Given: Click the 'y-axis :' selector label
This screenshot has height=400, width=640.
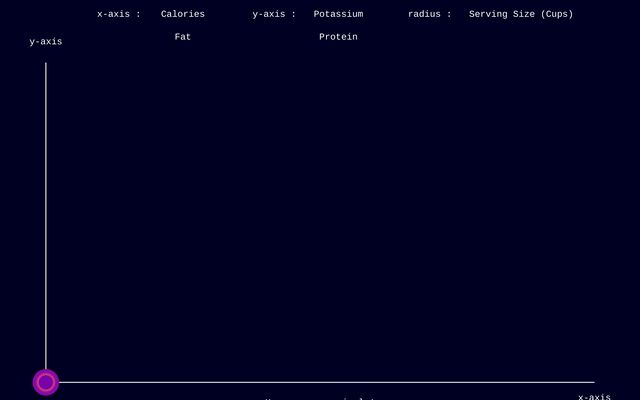Looking at the screenshot, I should click(274, 14).
